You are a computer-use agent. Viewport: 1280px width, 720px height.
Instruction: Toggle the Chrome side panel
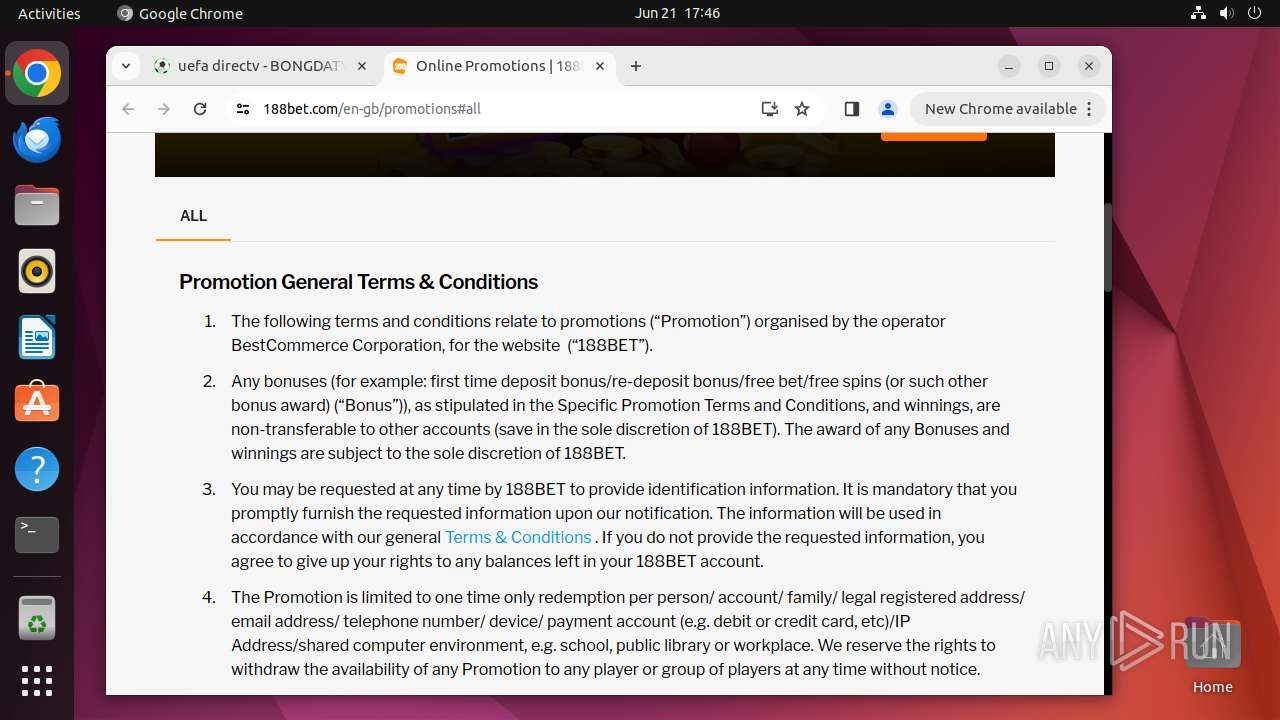[x=852, y=109]
